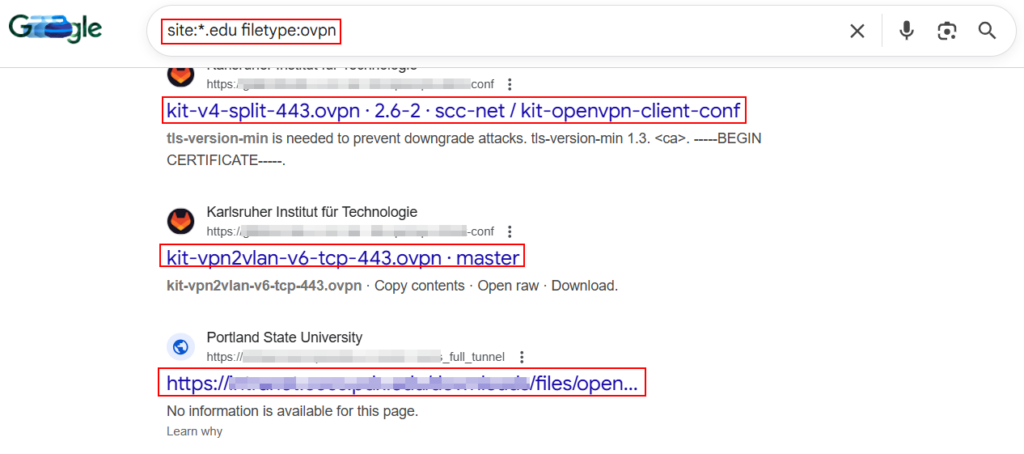
Task: Click the globe favicon for Portland State University
Action: [180, 347]
